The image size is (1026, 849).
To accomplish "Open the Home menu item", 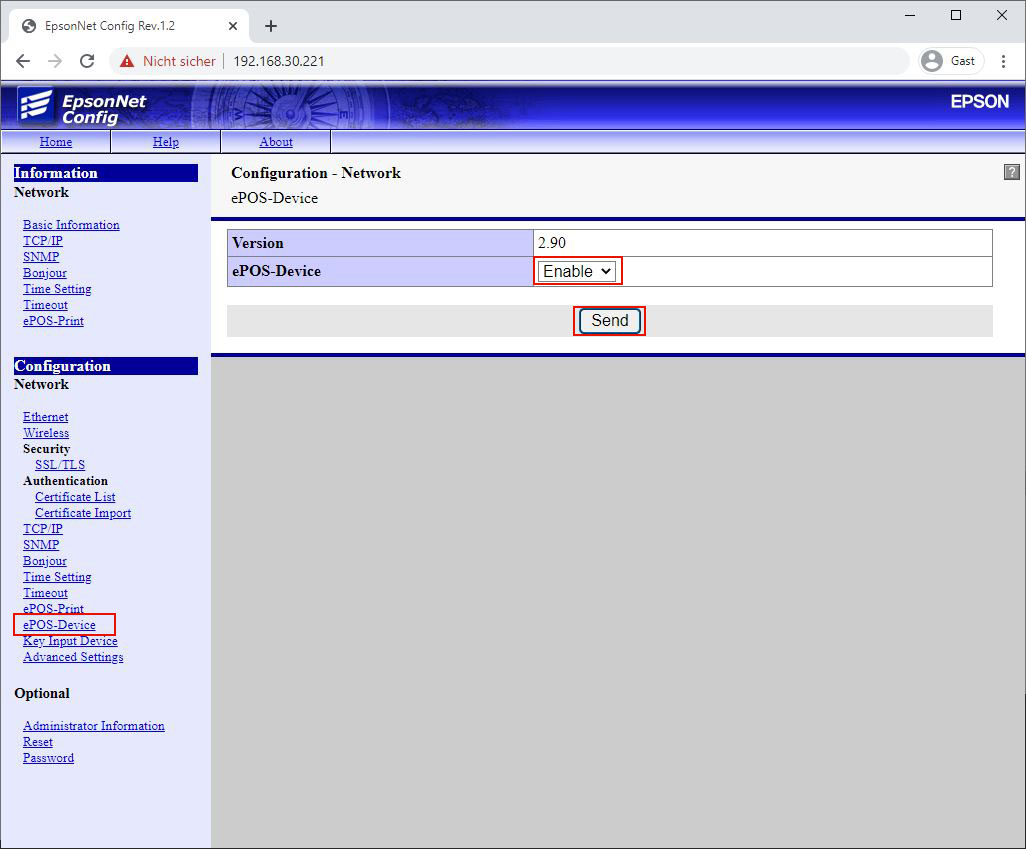I will click(x=56, y=142).
